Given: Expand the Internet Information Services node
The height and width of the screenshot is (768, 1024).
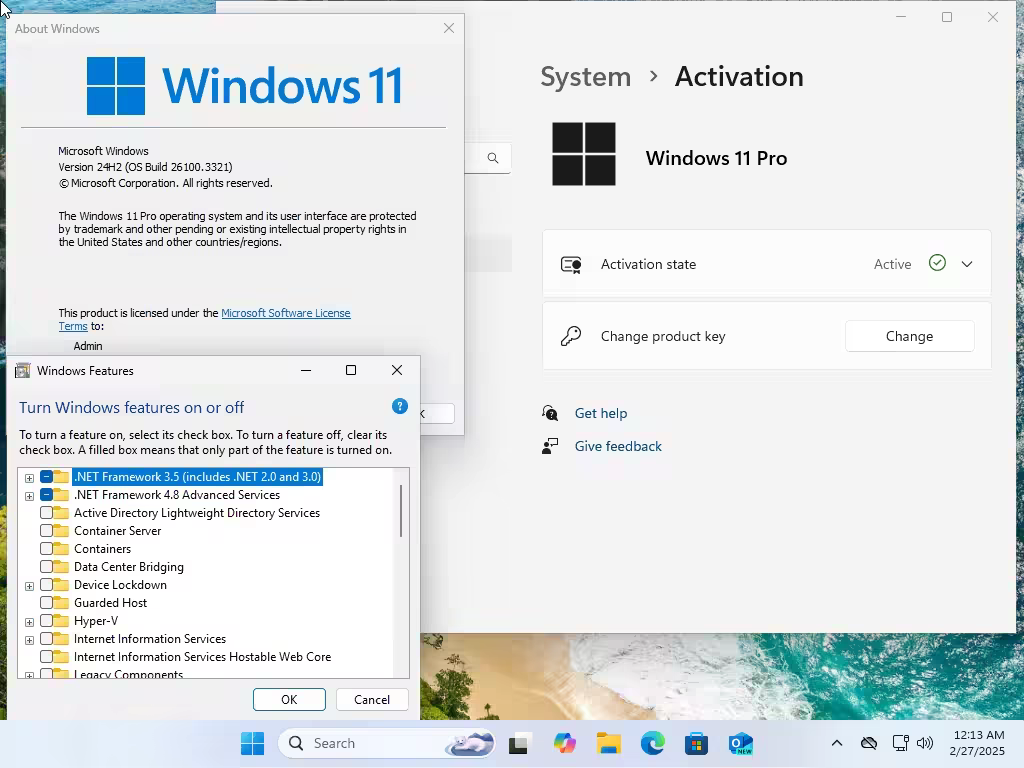Looking at the screenshot, I should [29, 640].
